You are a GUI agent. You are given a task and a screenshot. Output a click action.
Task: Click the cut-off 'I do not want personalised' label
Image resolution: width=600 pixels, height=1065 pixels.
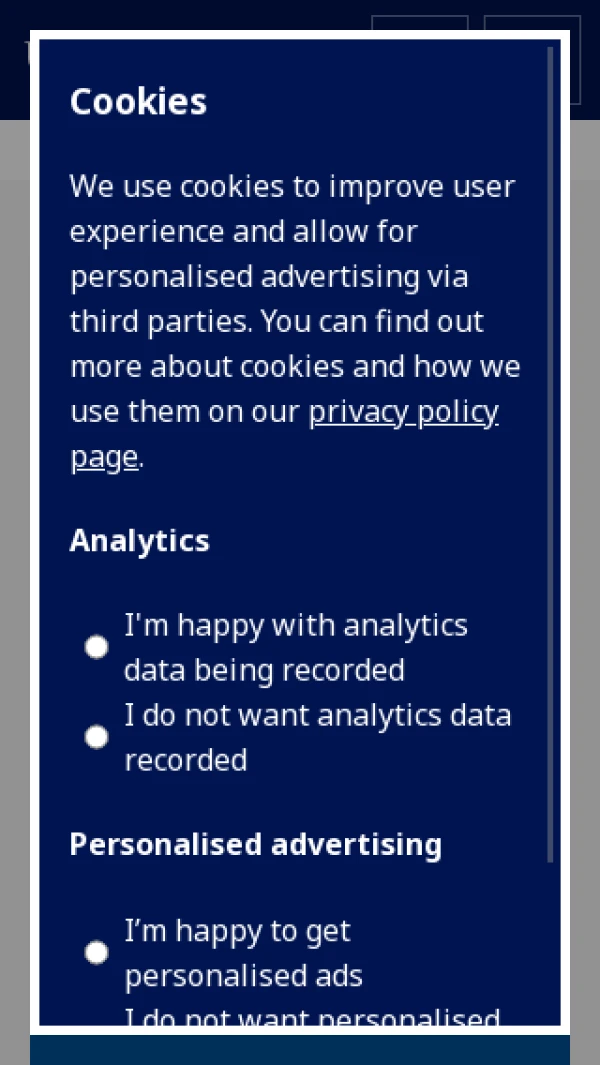tap(313, 1016)
